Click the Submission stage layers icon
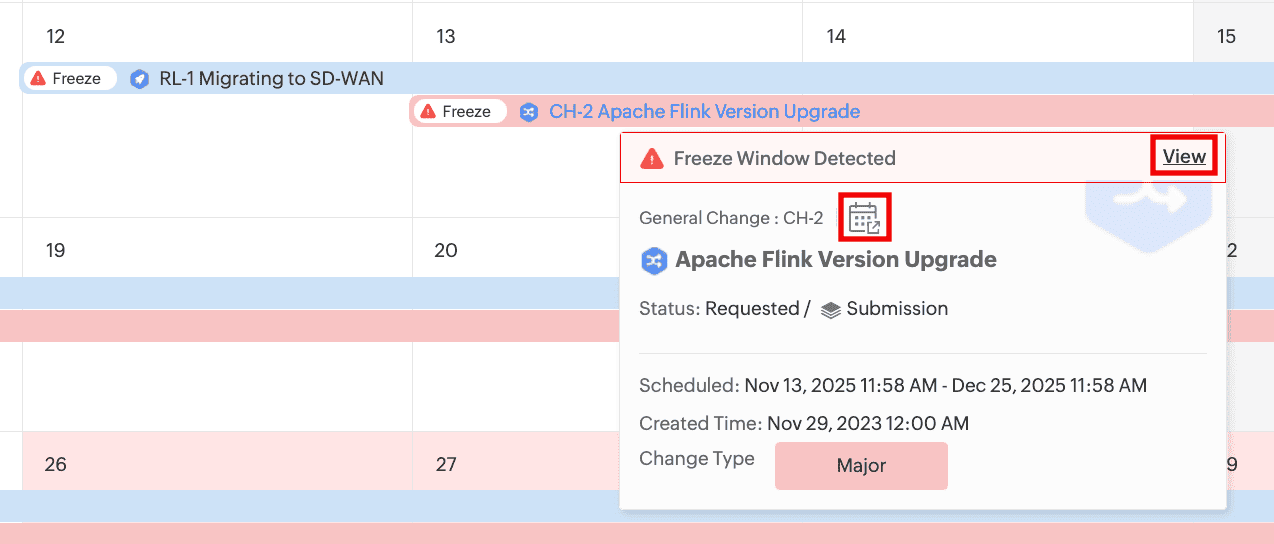Viewport: 1274px width, 544px height. tap(830, 310)
